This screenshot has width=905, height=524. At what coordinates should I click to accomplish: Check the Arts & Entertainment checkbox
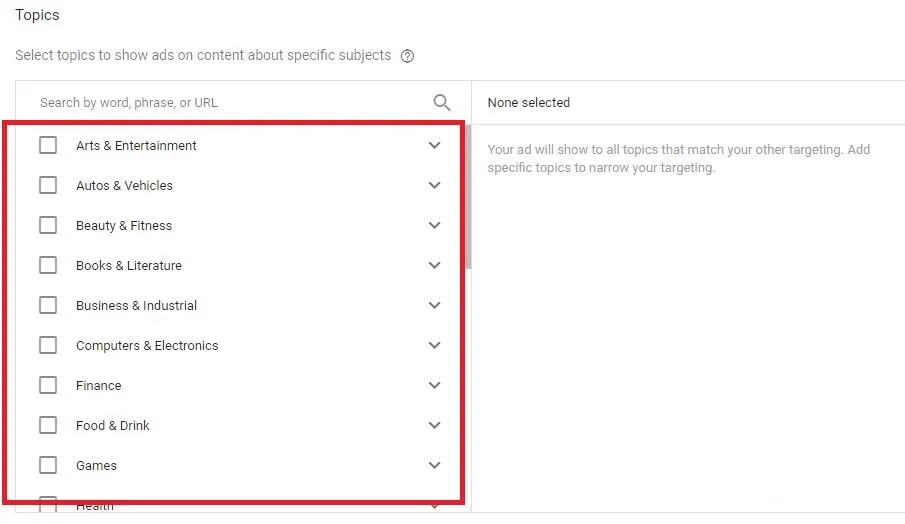[x=48, y=145]
